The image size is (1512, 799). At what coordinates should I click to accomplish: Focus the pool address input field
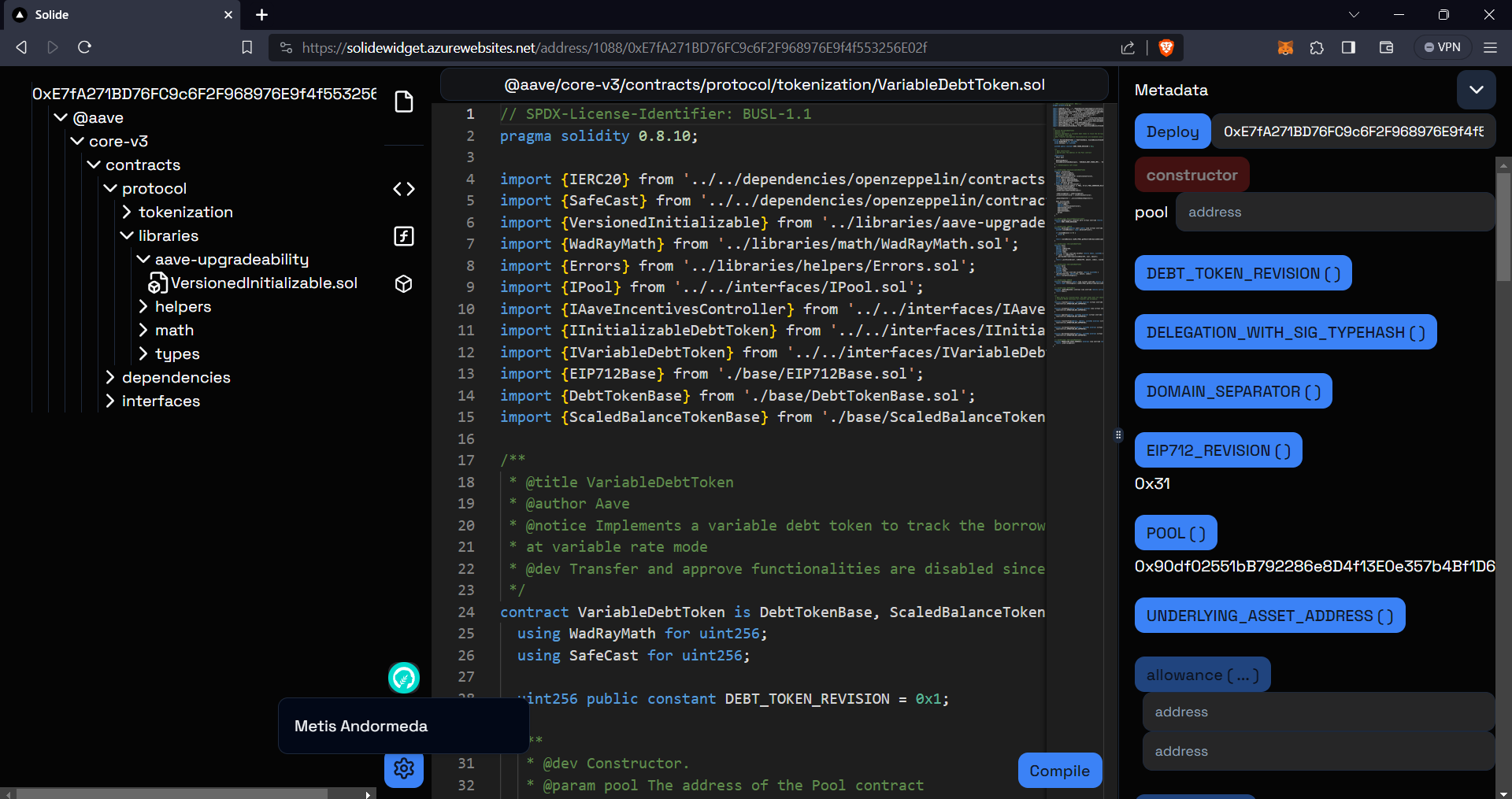coord(1335,212)
